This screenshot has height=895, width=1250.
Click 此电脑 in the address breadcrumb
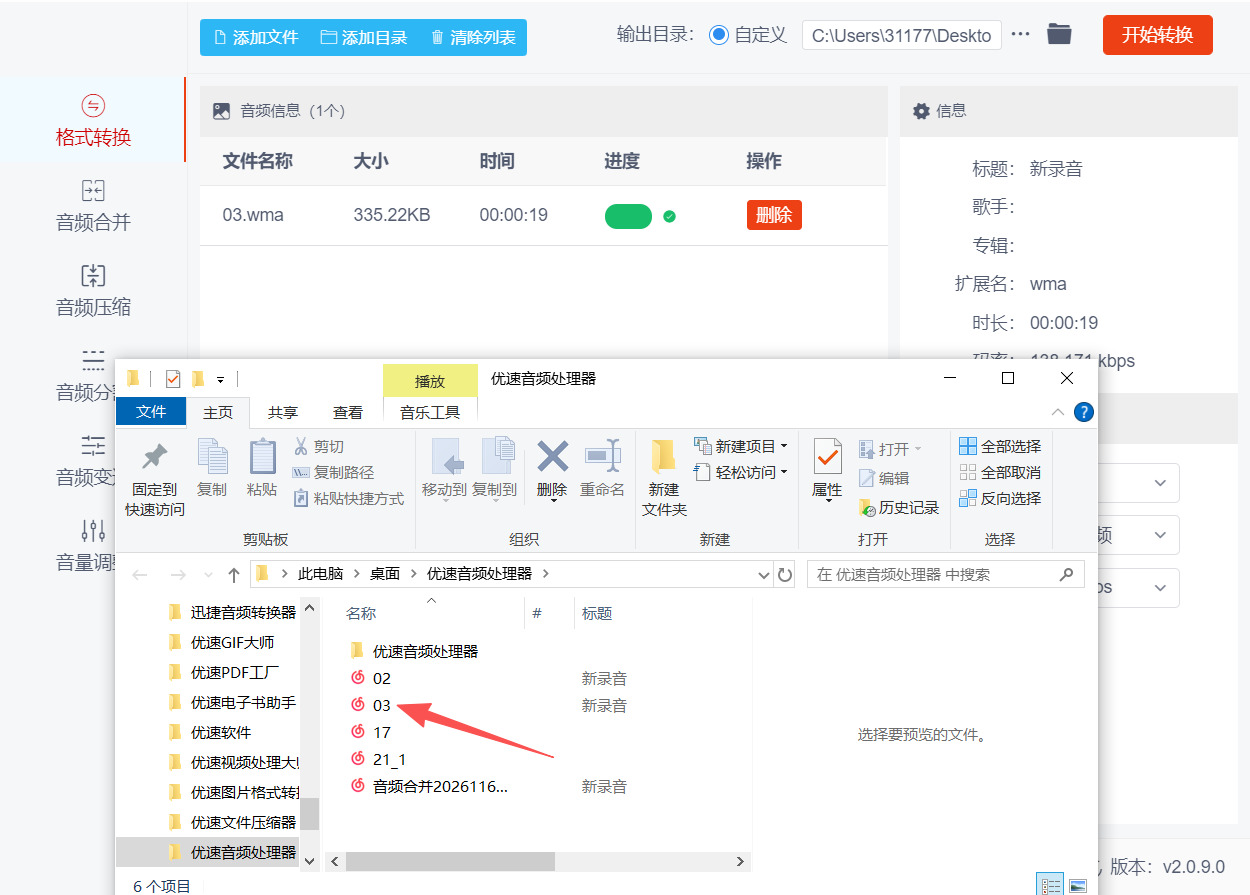(x=320, y=574)
